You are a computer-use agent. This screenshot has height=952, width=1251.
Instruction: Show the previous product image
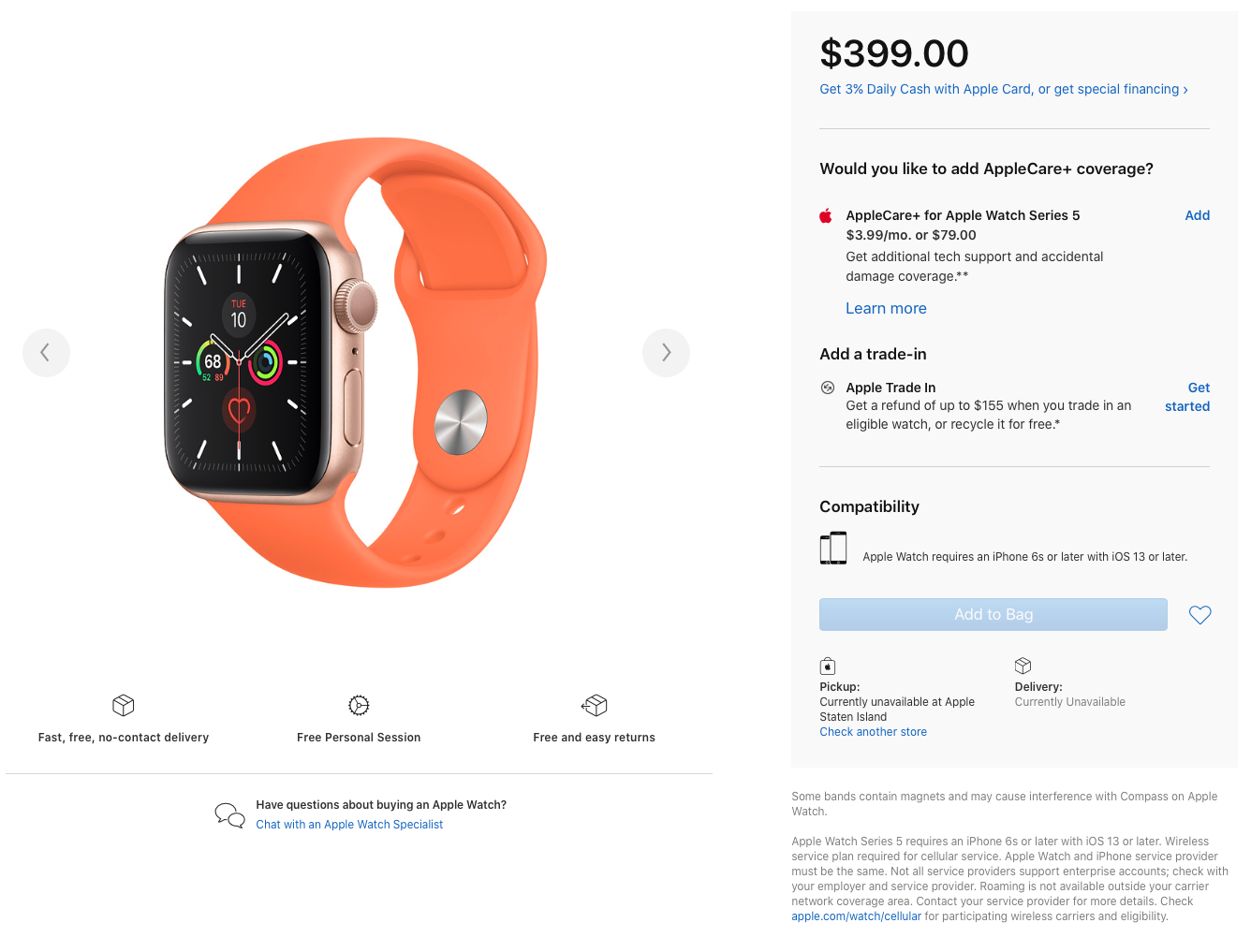tap(46, 353)
